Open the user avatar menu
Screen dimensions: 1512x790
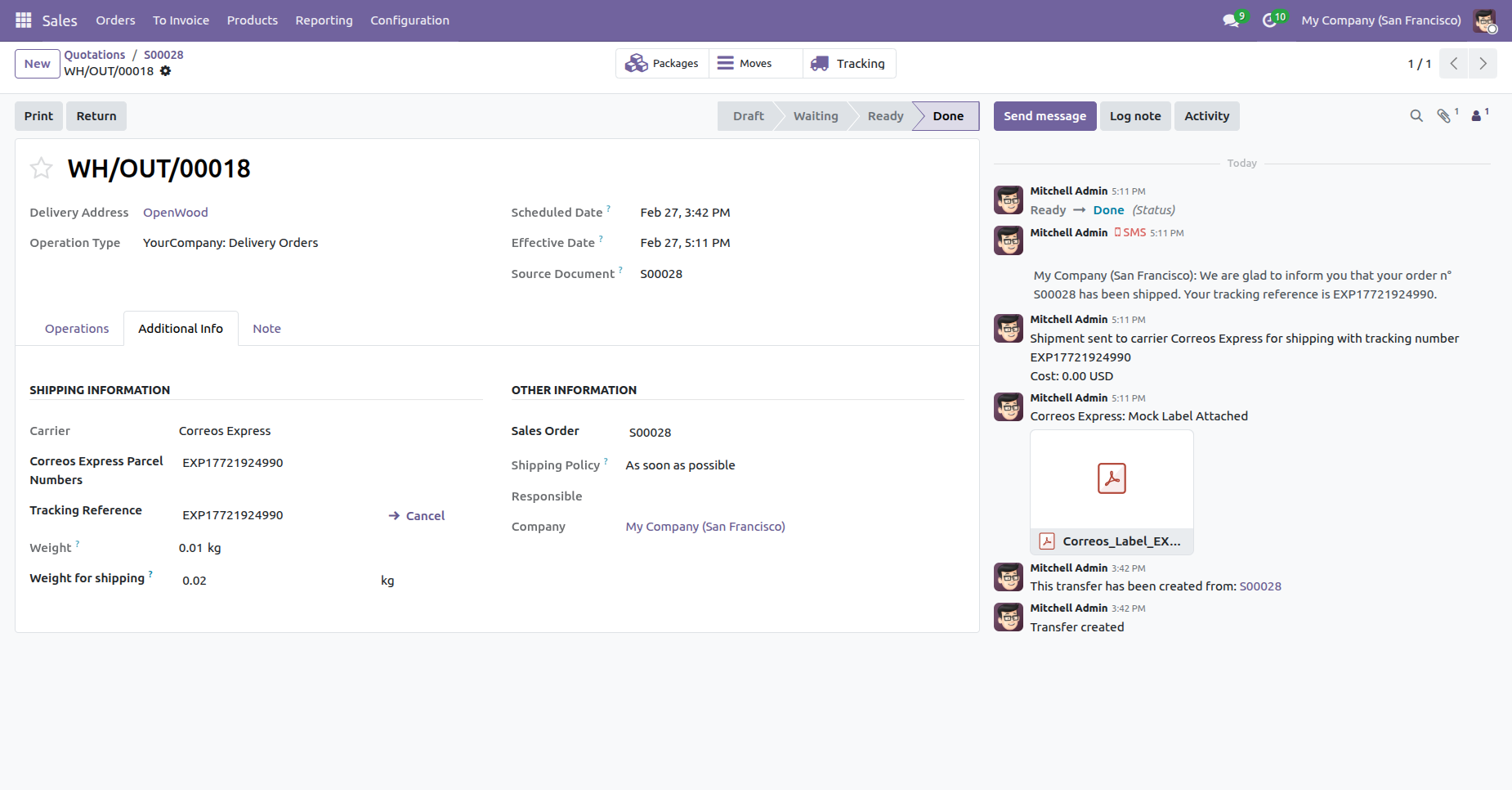[1484, 20]
